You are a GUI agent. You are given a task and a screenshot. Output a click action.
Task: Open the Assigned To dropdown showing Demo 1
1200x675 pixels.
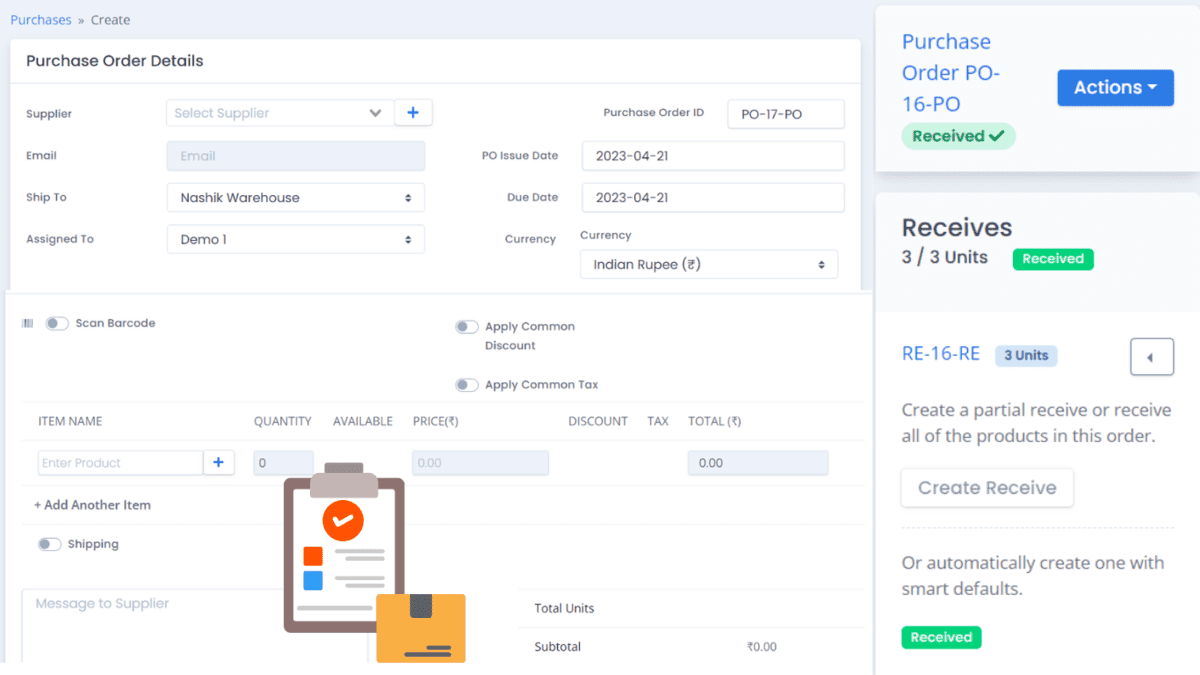coord(295,239)
